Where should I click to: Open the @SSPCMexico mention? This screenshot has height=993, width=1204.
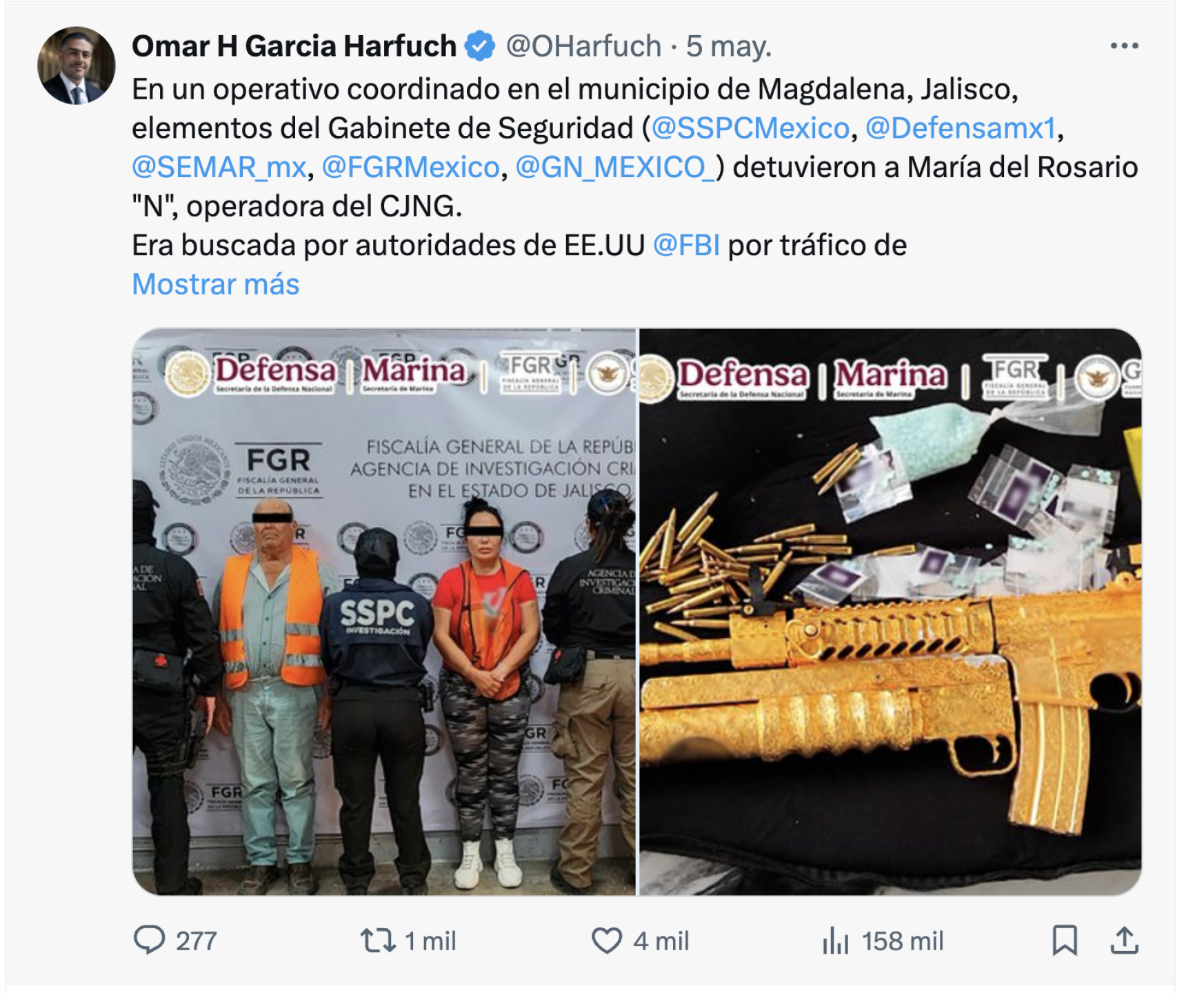pos(750,128)
